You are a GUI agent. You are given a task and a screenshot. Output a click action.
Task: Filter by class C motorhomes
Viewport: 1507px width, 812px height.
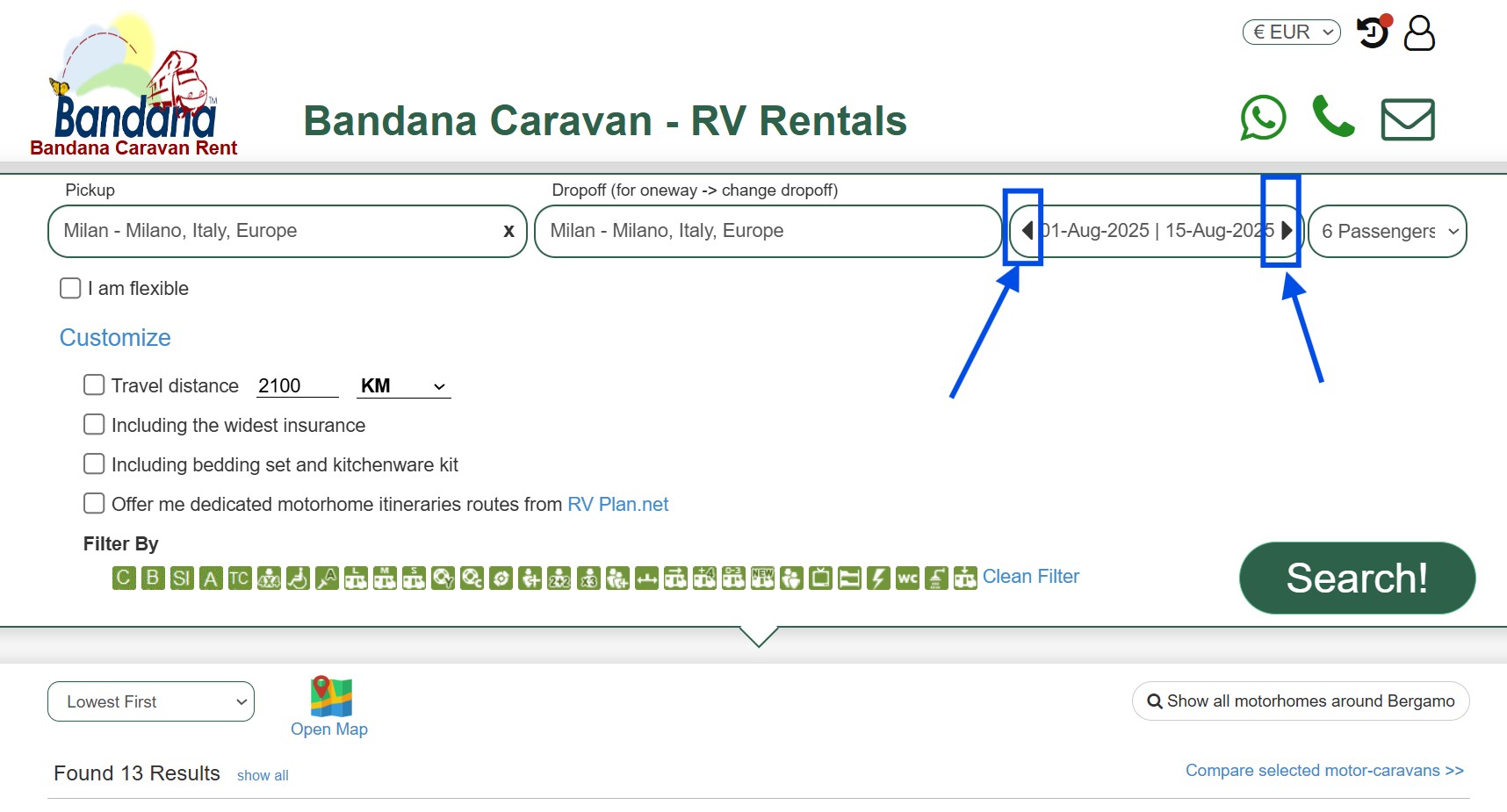click(124, 578)
